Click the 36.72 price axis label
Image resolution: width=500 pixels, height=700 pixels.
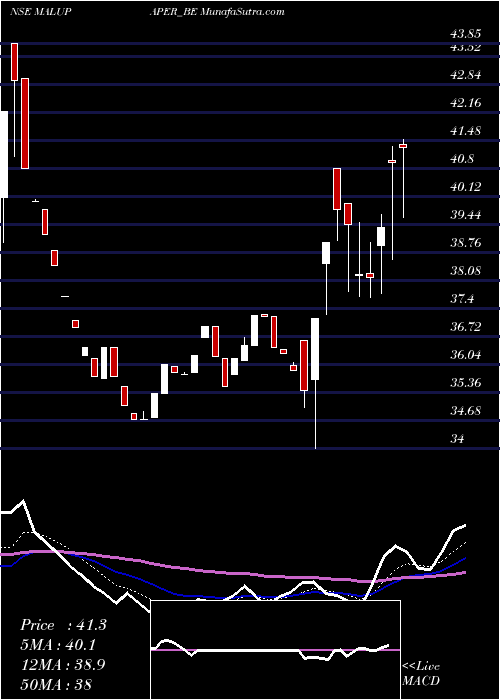pyautogui.click(x=465, y=327)
